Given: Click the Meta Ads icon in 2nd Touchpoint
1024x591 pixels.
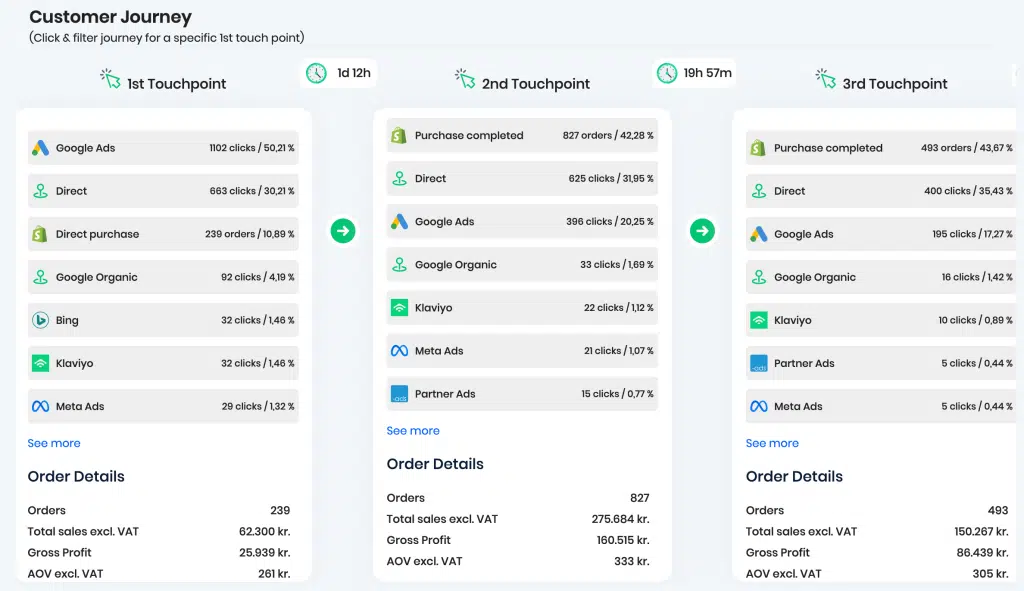Looking at the screenshot, I should coord(399,351).
